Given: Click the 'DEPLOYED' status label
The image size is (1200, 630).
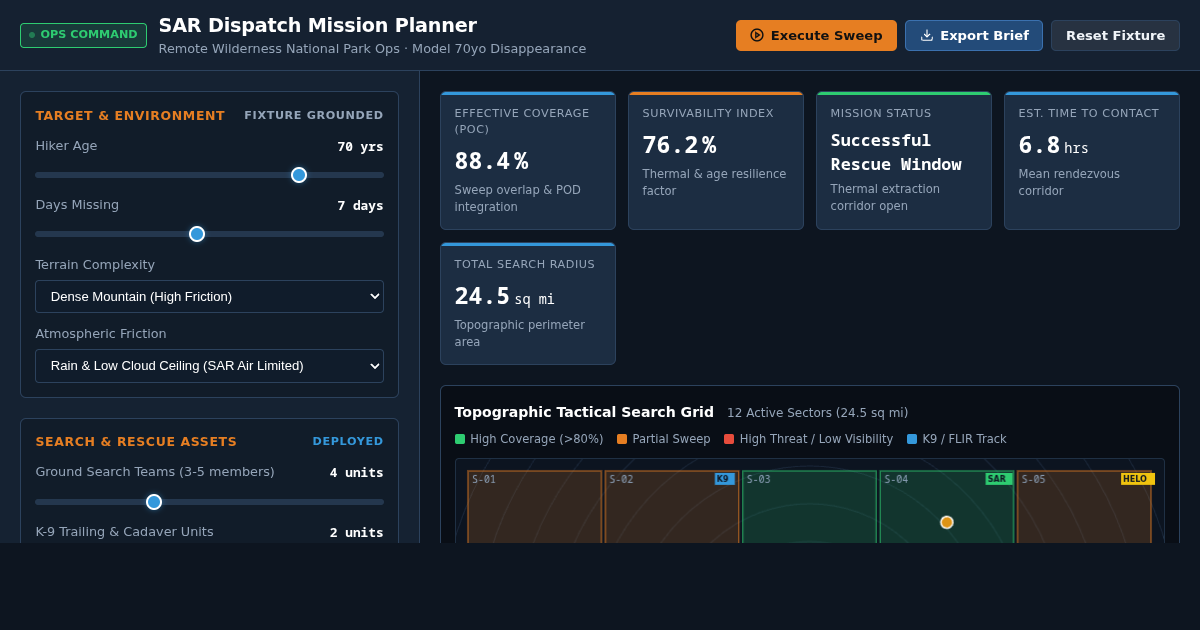Looking at the screenshot, I should click(348, 442).
